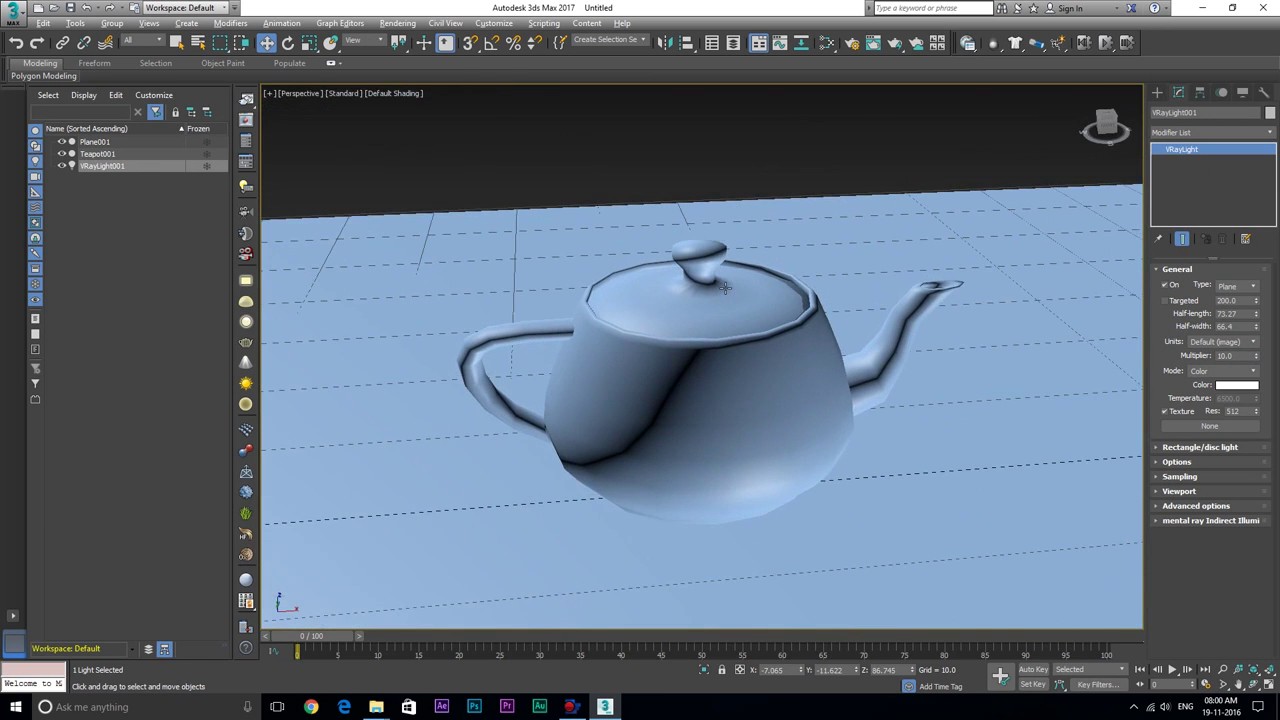Image resolution: width=1280 pixels, height=720 pixels.
Task: Toggle selection lock padlock in status bar
Action: [721, 670]
